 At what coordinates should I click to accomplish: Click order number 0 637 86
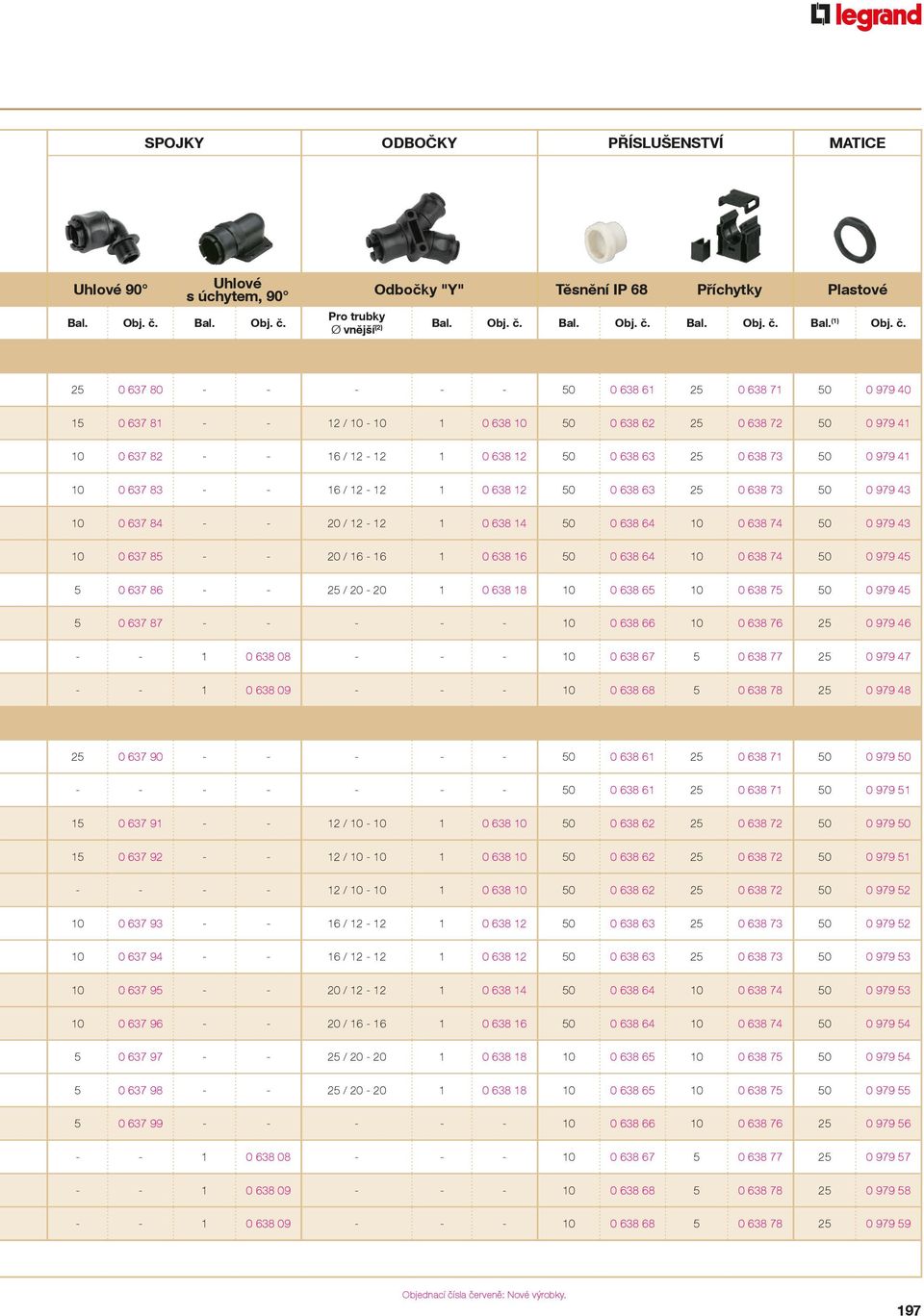[x=141, y=590]
